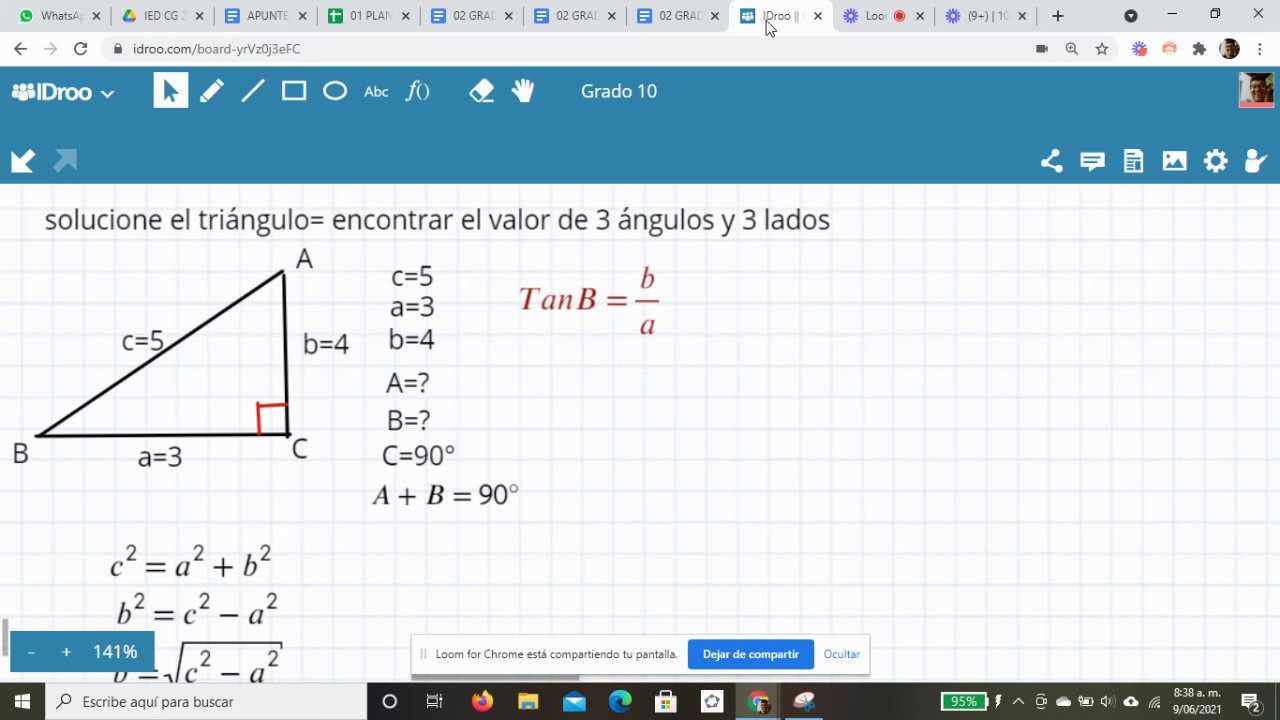Viewport: 1280px width, 720px height.
Task: Select the Abc text tool
Action: click(376, 92)
